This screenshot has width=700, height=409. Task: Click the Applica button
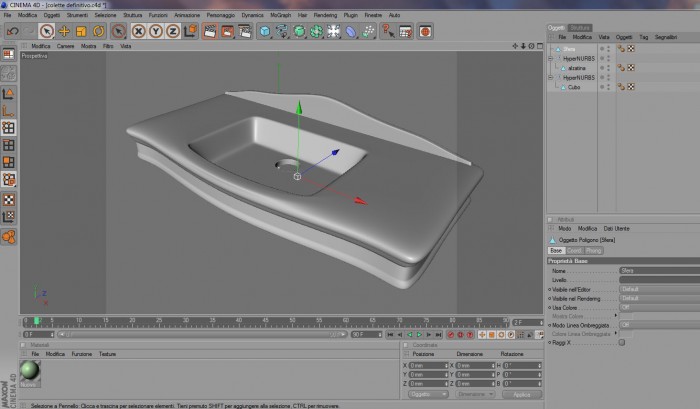(521, 394)
